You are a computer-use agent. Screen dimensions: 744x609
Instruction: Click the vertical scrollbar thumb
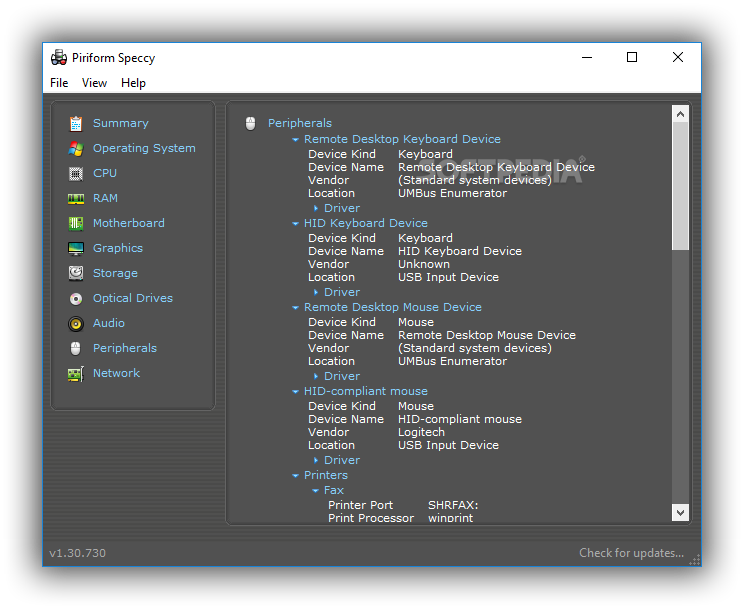pos(680,186)
